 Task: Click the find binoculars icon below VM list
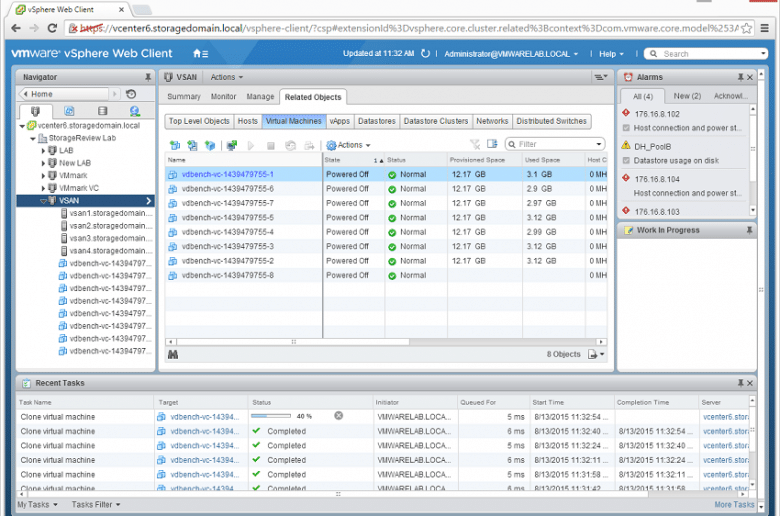coord(173,355)
